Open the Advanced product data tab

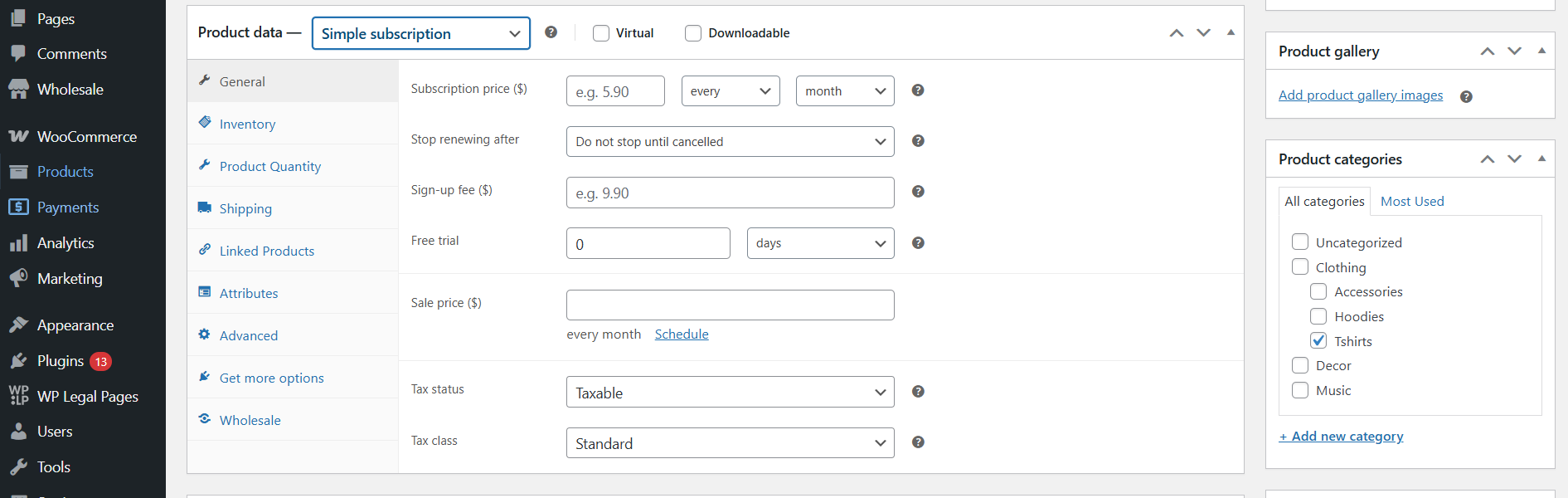293,335
